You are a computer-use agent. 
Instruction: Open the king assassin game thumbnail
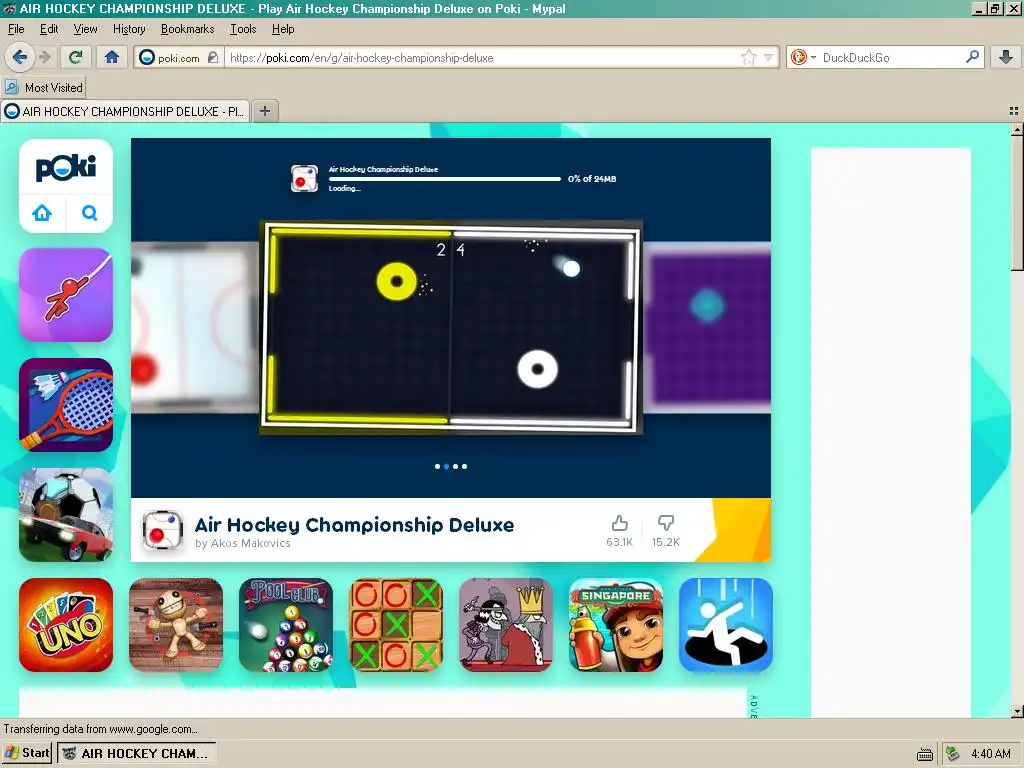point(506,625)
